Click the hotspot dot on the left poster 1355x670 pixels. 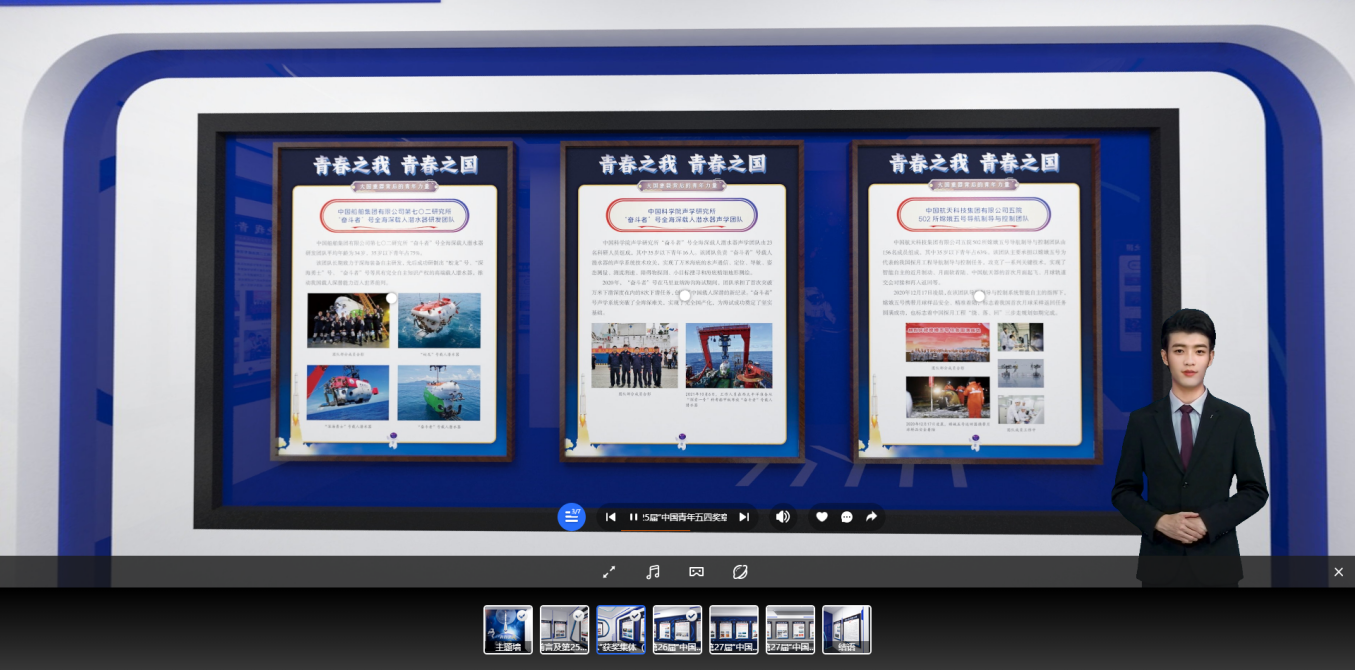392,298
